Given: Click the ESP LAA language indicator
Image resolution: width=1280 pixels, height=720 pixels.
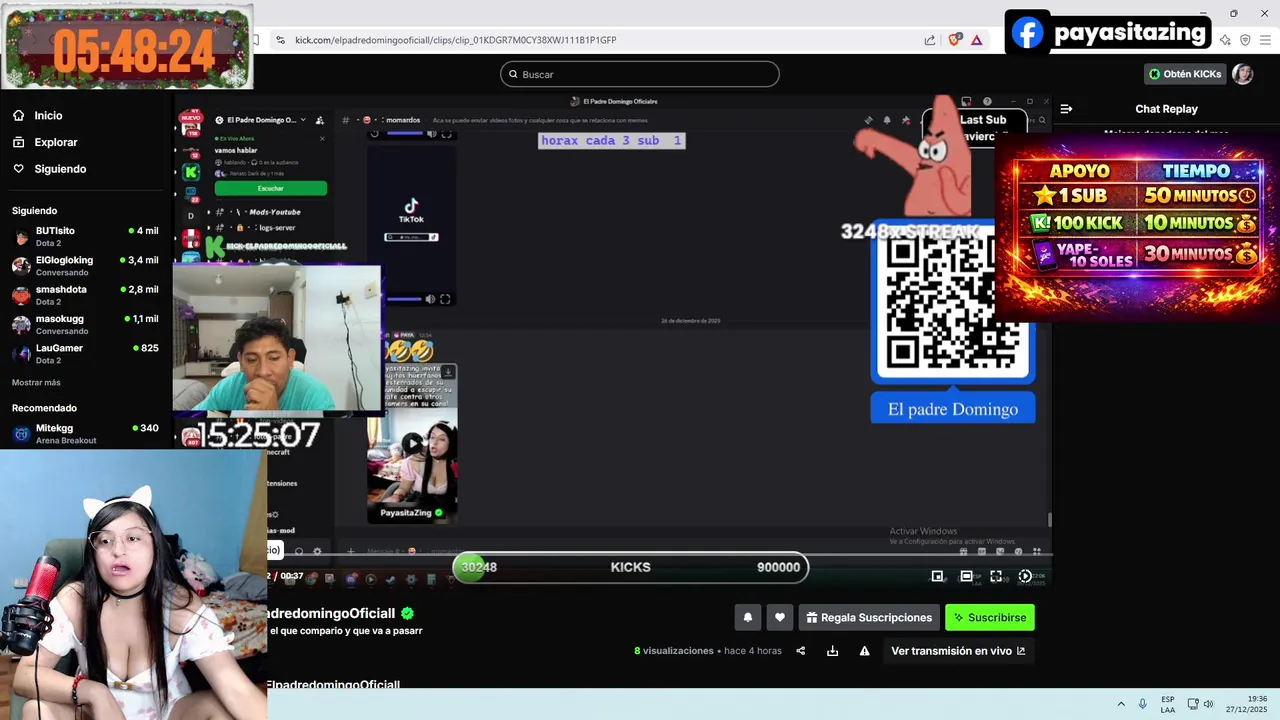Looking at the screenshot, I should 1168,704.
